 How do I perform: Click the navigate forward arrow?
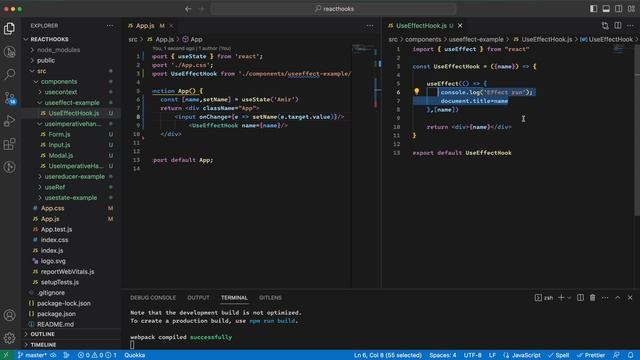click(201, 9)
